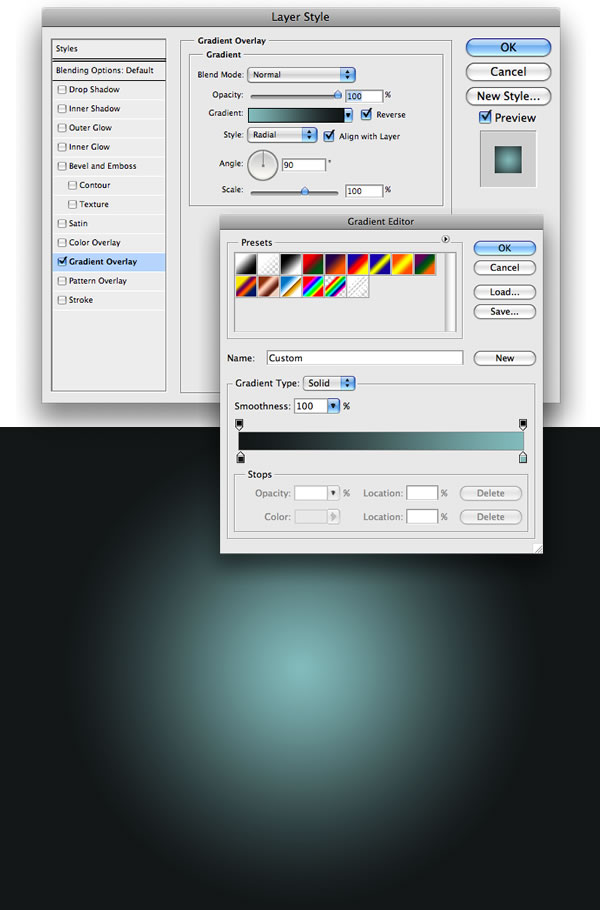The image size is (600, 910).
Task: Open the Style dropdown showing Radial
Action: point(282,135)
